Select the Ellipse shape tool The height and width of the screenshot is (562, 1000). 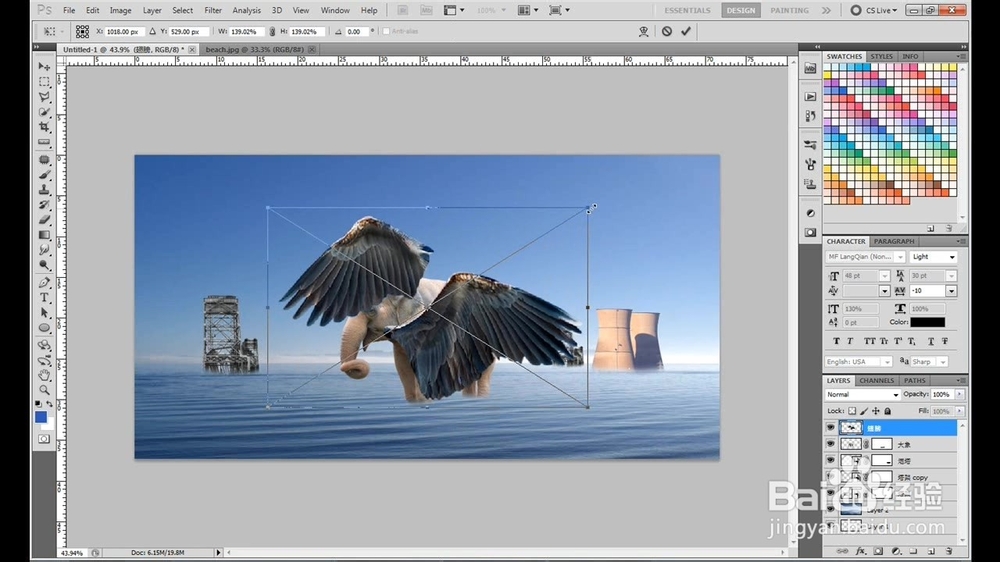pyautogui.click(x=44, y=329)
